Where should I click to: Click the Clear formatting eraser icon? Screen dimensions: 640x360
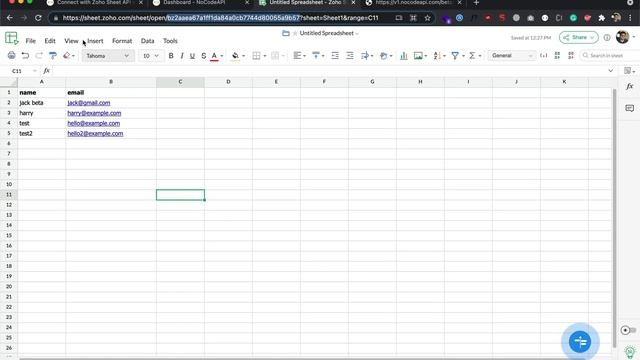tap(67, 56)
